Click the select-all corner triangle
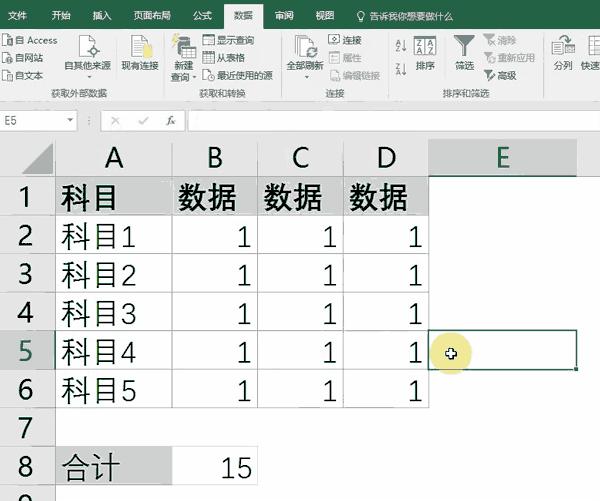Image resolution: width=600 pixels, height=501 pixels. click(x=38, y=159)
